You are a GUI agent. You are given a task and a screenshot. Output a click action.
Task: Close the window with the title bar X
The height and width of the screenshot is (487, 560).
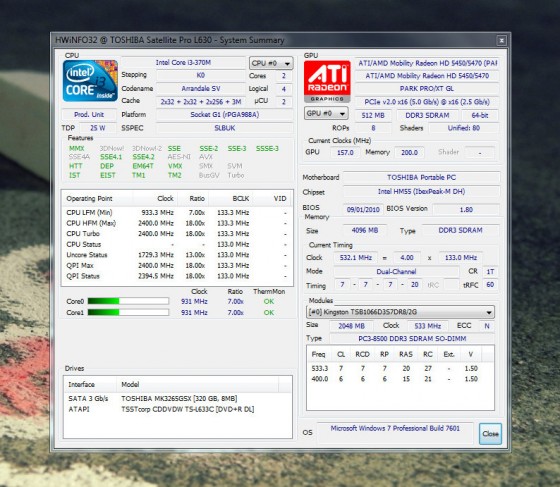[501, 40]
